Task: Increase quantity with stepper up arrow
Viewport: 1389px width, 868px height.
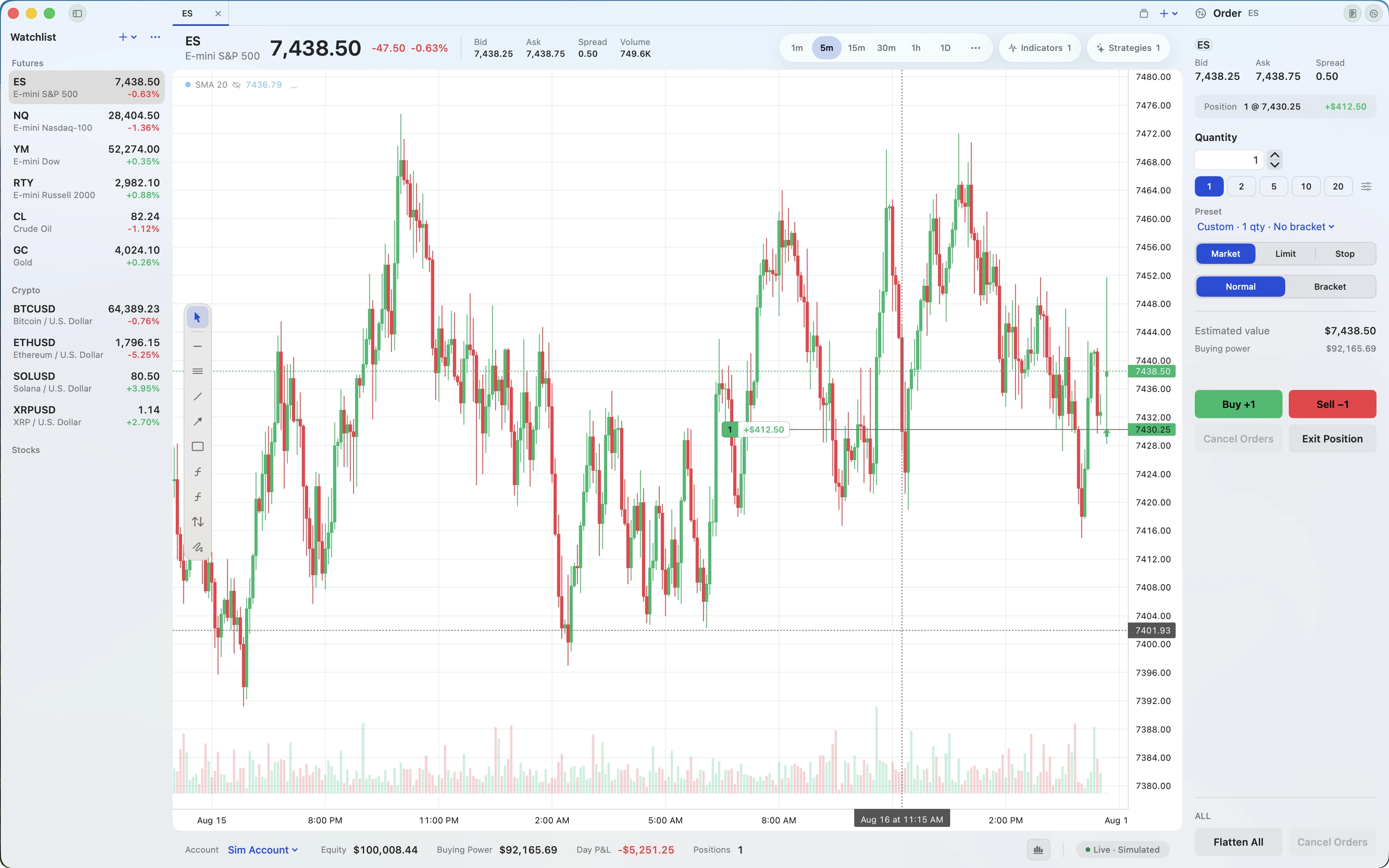Action: coord(1275,155)
